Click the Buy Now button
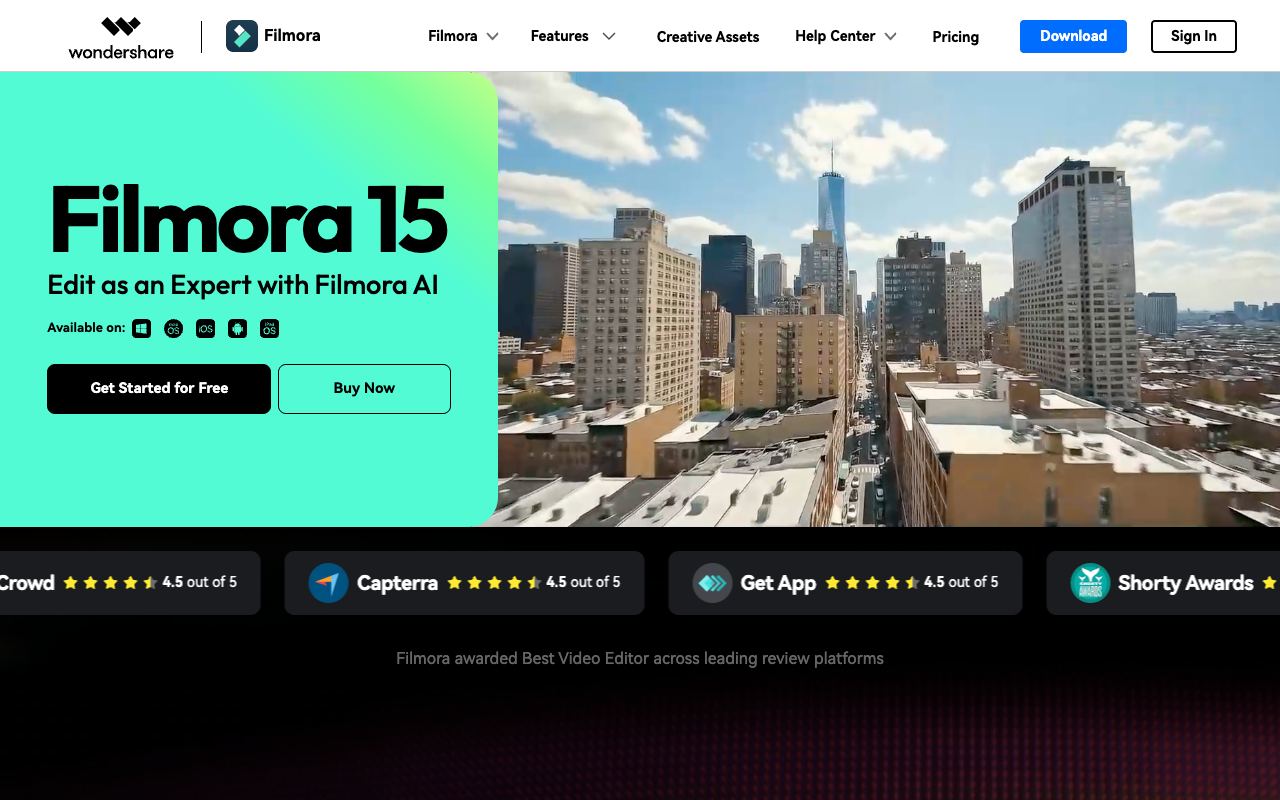Viewport: 1280px width, 800px height. pos(364,388)
